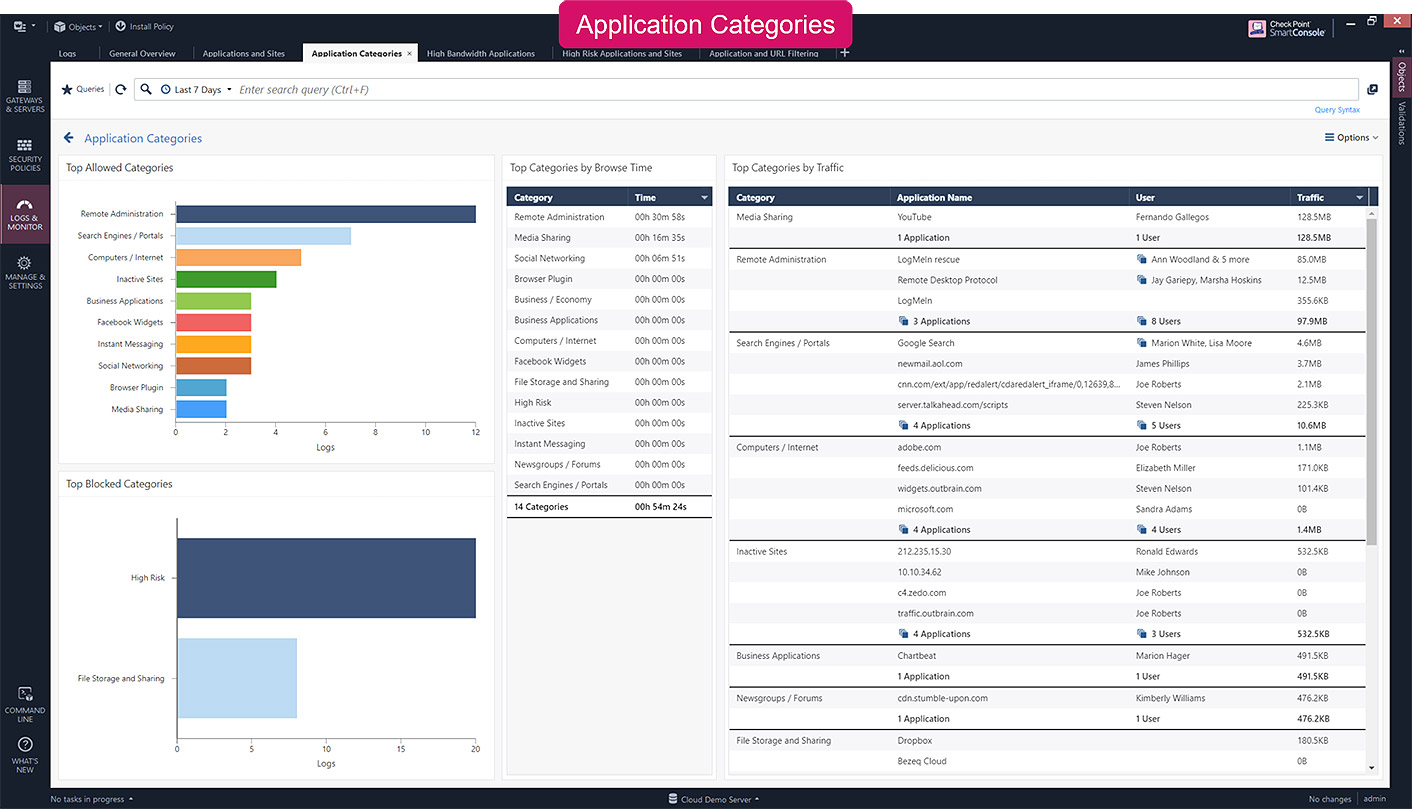Select Remote Desktop Protocol row
1412x809 pixels.
[1048, 280]
